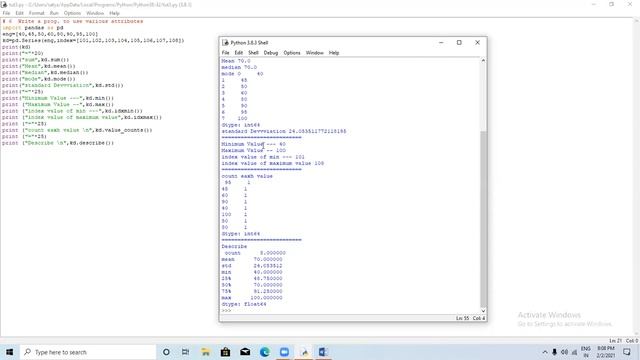Click shell status bar Ln 55 Col 4

(470, 318)
